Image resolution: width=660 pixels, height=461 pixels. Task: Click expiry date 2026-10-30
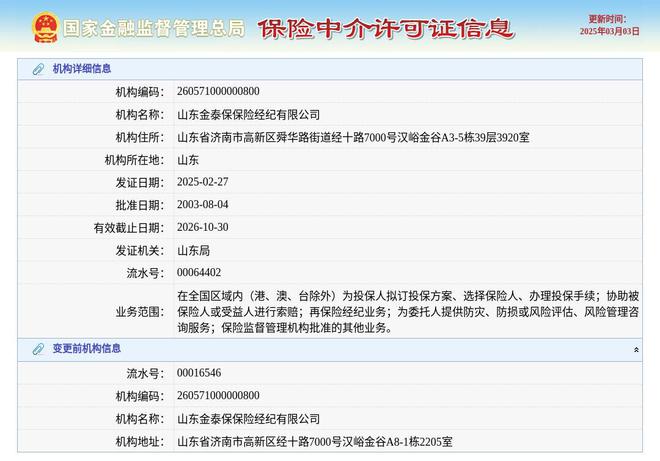point(202,227)
